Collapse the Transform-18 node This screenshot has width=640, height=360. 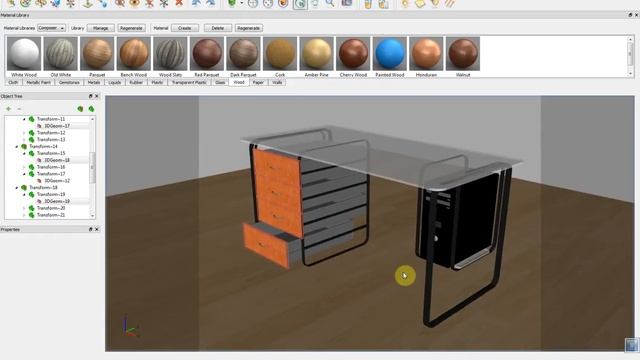tap(17, 188)
